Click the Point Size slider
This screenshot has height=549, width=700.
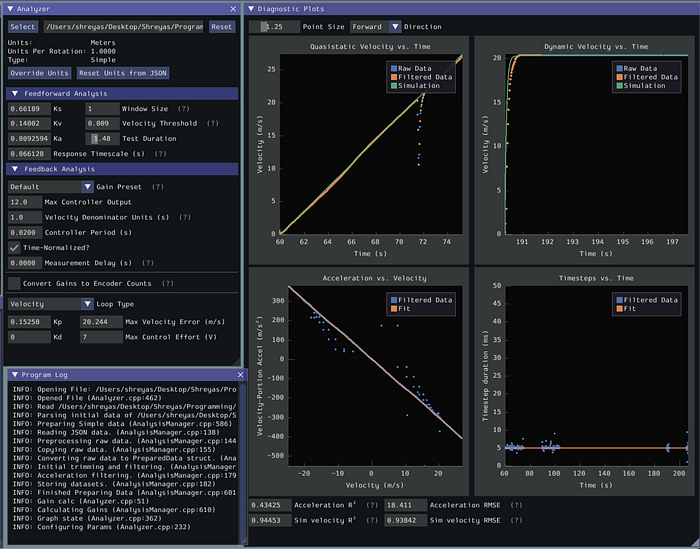tap(274, 27)
